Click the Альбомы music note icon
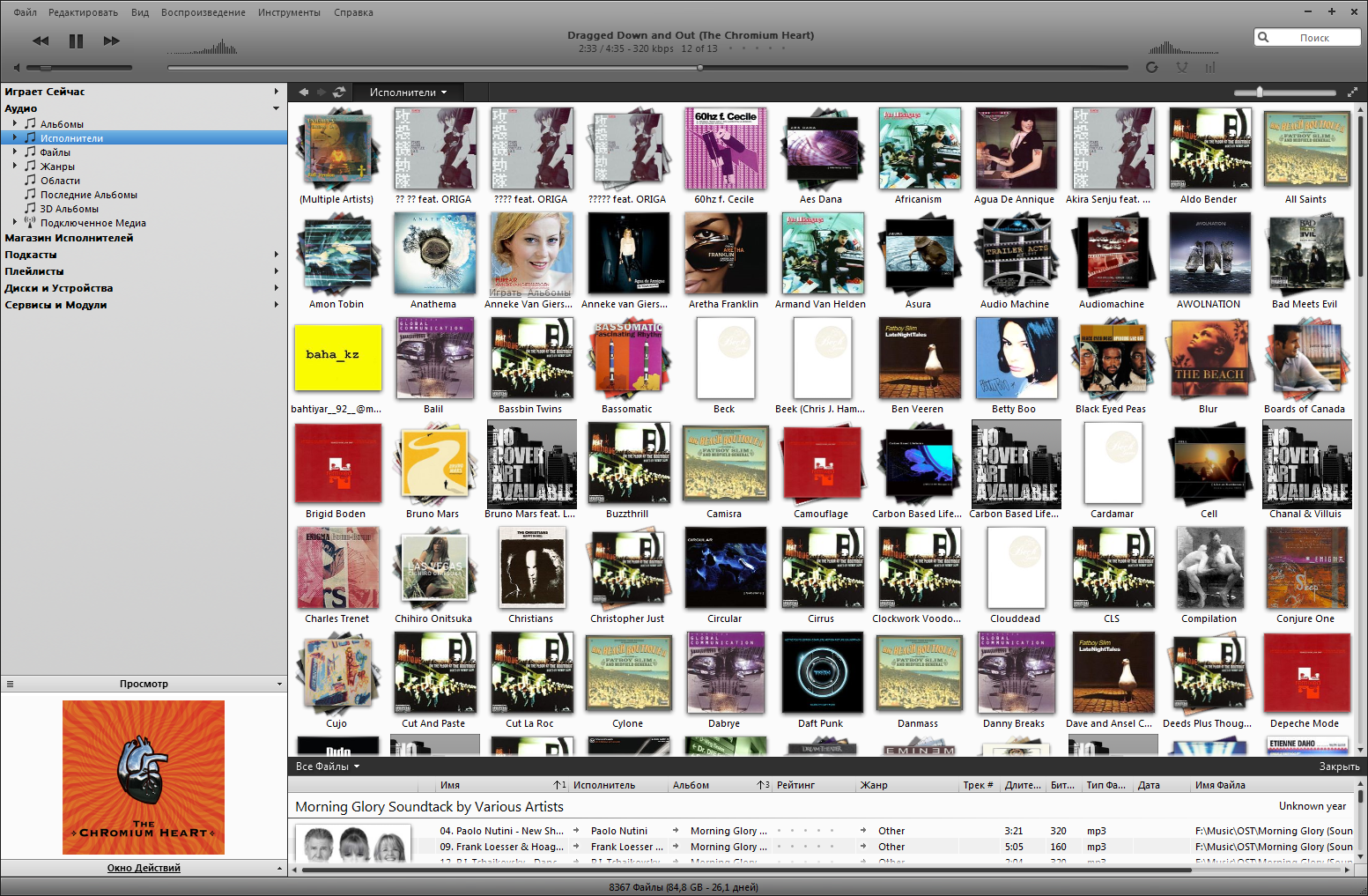Viewport: 1368px width, 896px height. tap(30, 123)
